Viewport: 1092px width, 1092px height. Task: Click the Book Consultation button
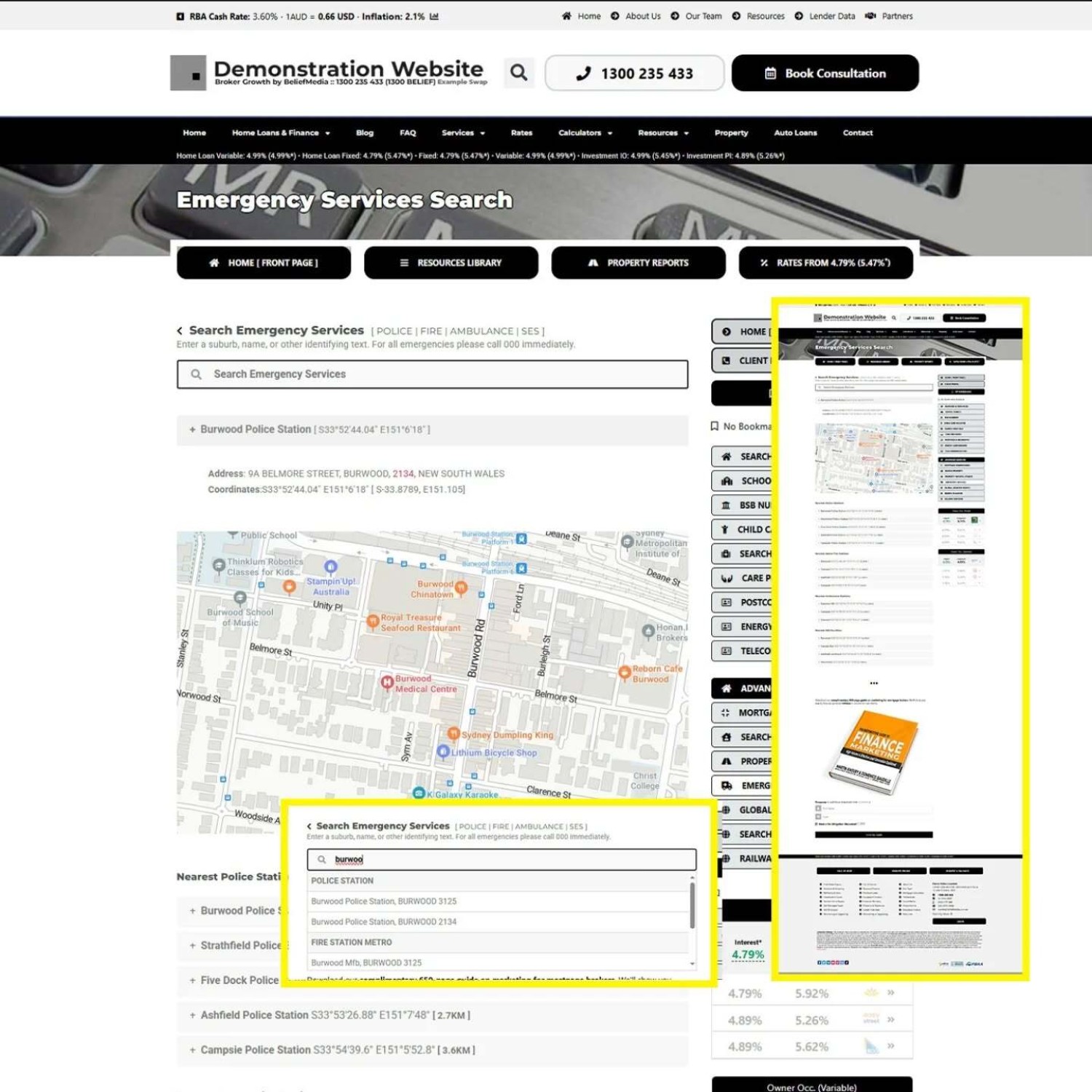point(825,74)
